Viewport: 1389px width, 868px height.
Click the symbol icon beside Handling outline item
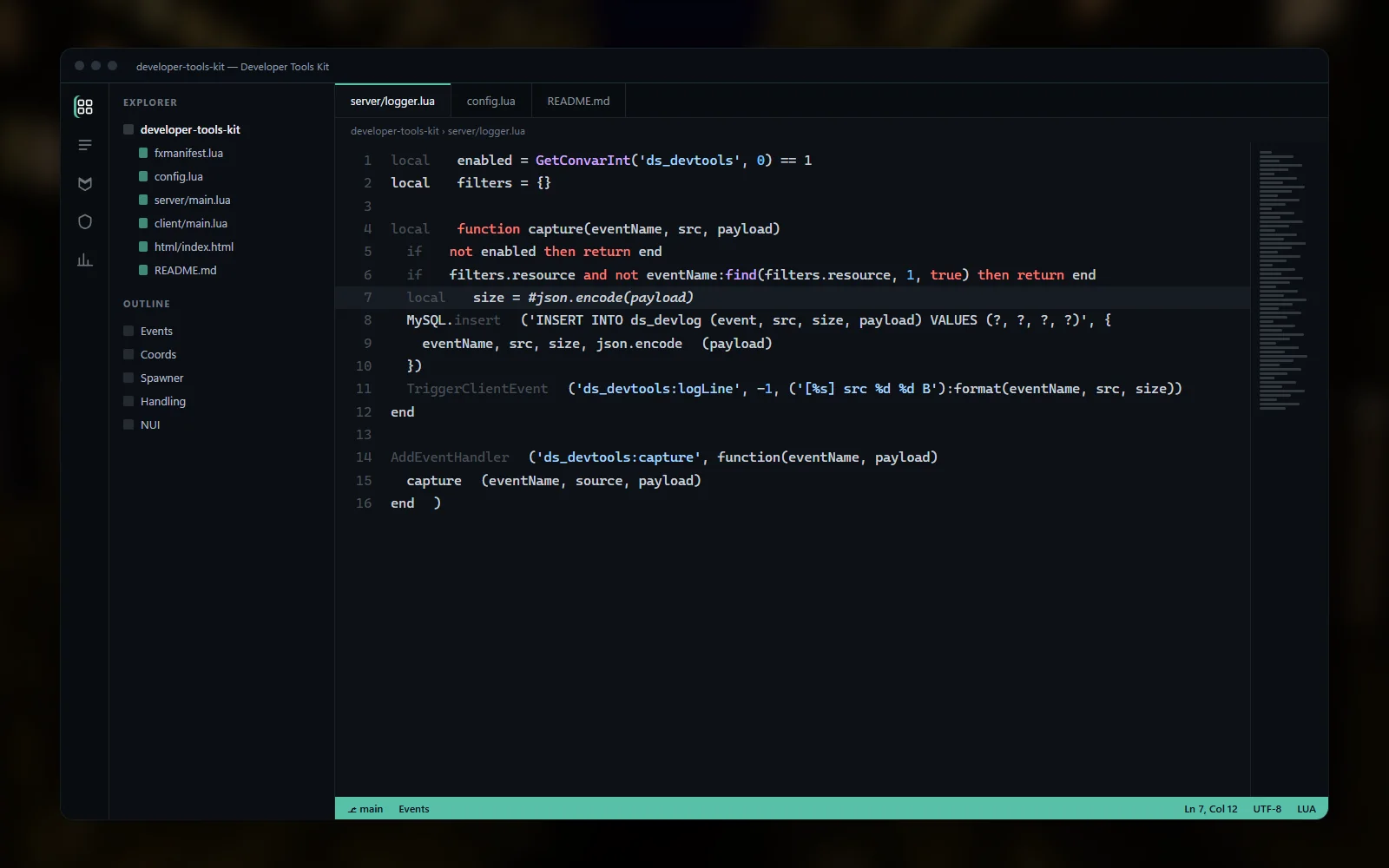(128, 401)
